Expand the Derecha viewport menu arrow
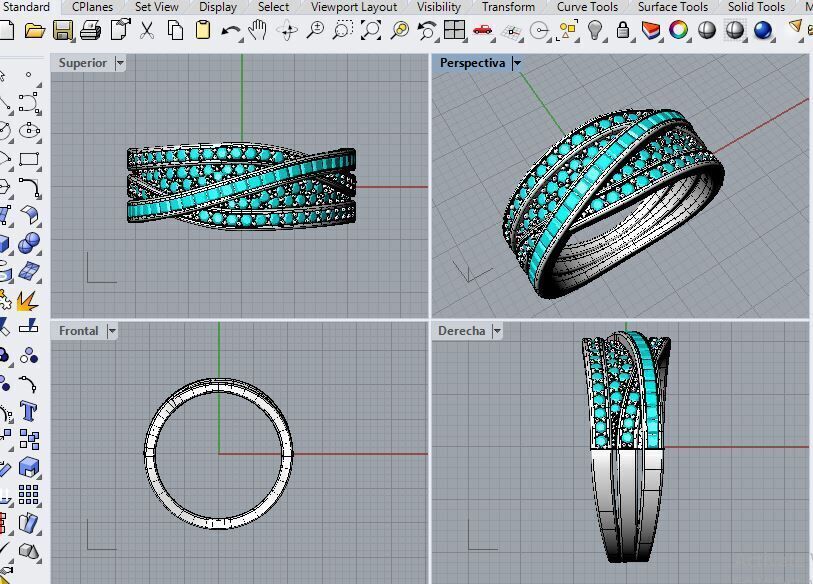This screenshot has height=584, width=813. pos(497,331)
